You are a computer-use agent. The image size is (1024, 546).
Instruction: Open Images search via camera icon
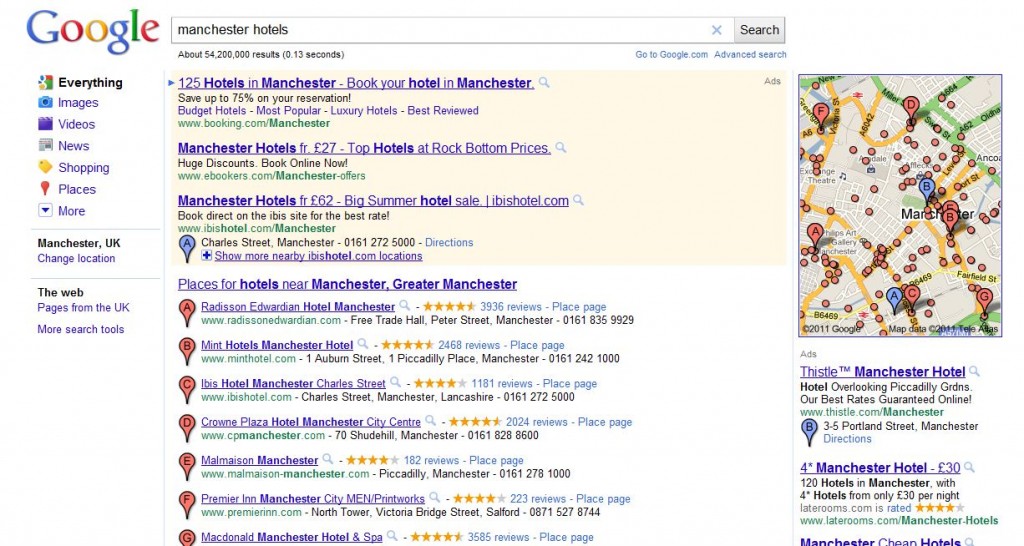45,103
